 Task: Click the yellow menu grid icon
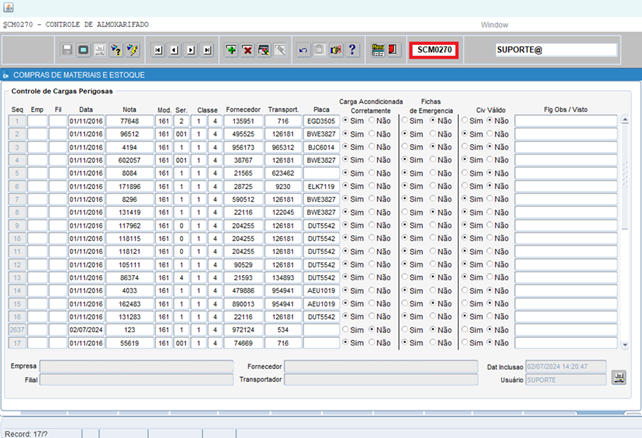tap(378, 50)
